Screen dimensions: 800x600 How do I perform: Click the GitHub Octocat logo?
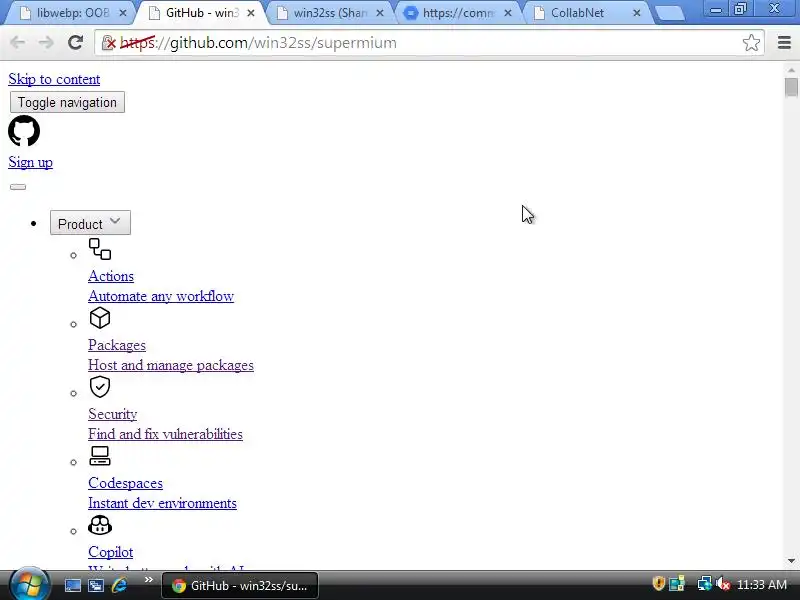point(24,131)
